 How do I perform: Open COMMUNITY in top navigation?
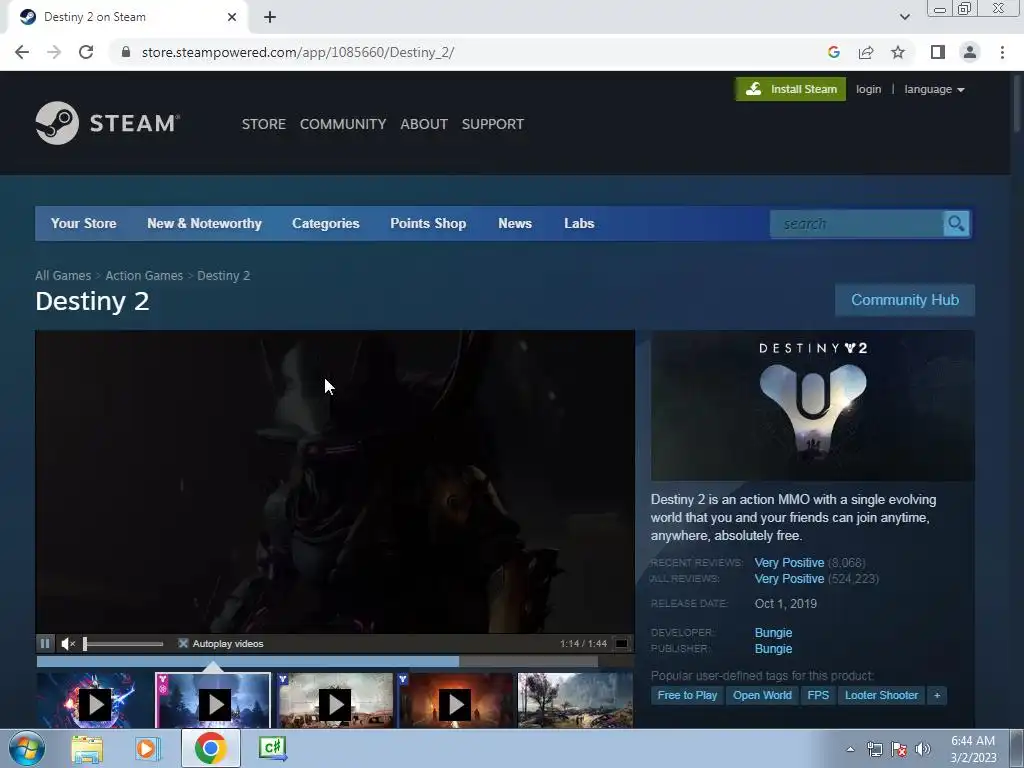click(343, 124)
